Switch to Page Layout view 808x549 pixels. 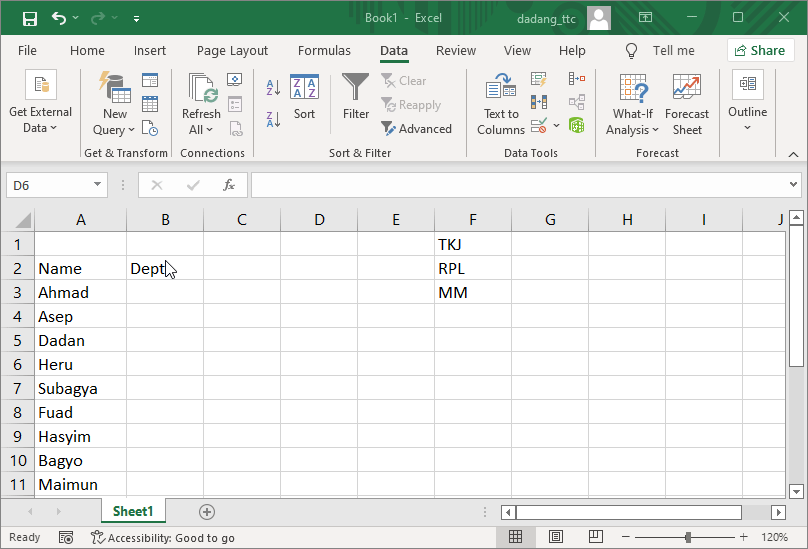[556, 537]
